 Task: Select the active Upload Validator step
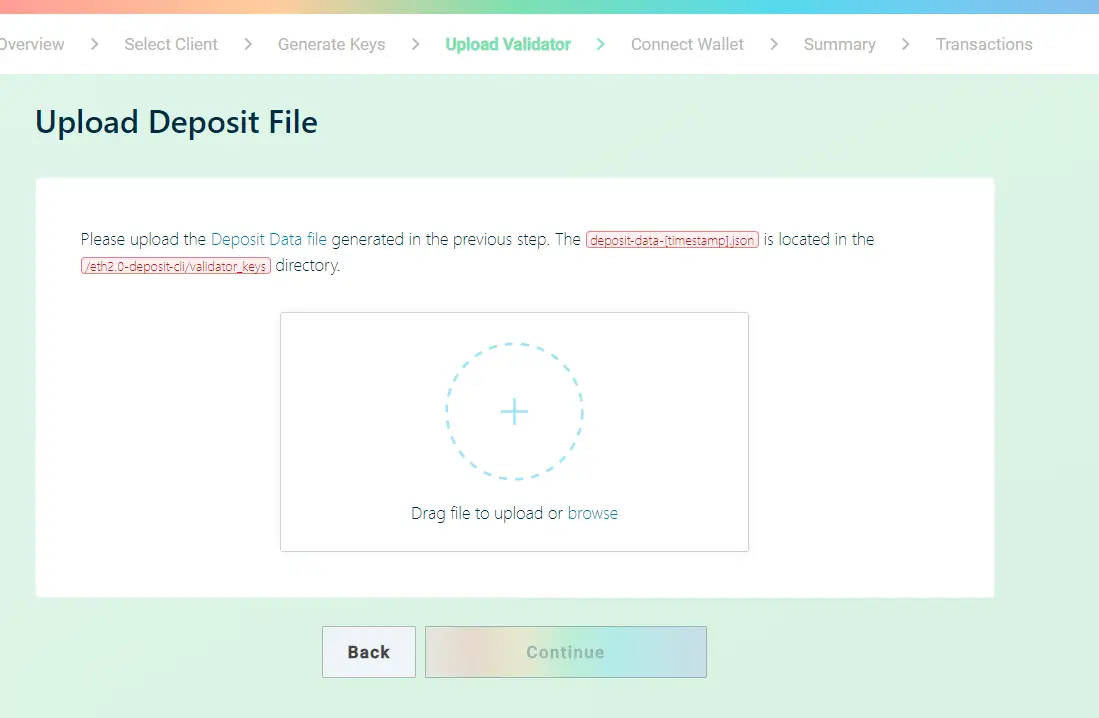[508, 44]
